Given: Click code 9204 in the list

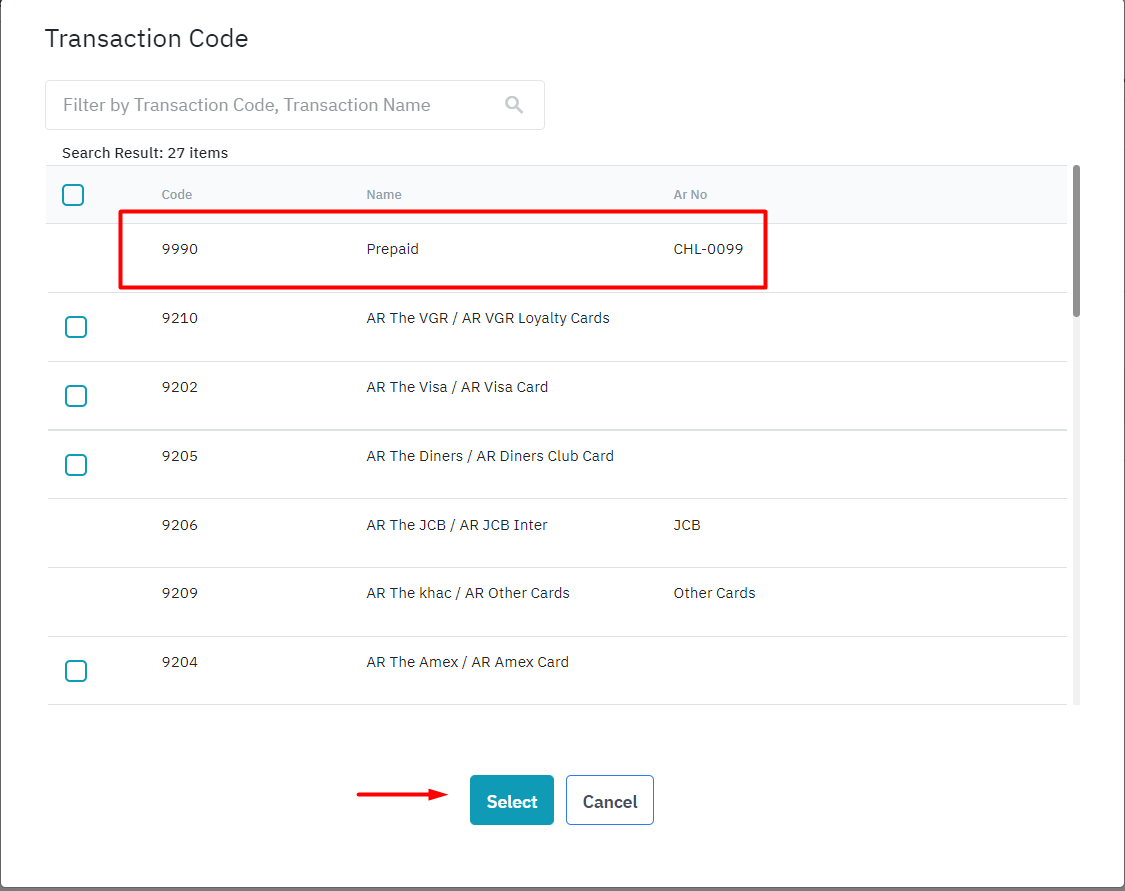Looking at the screenshot, I should click(180, 662).
